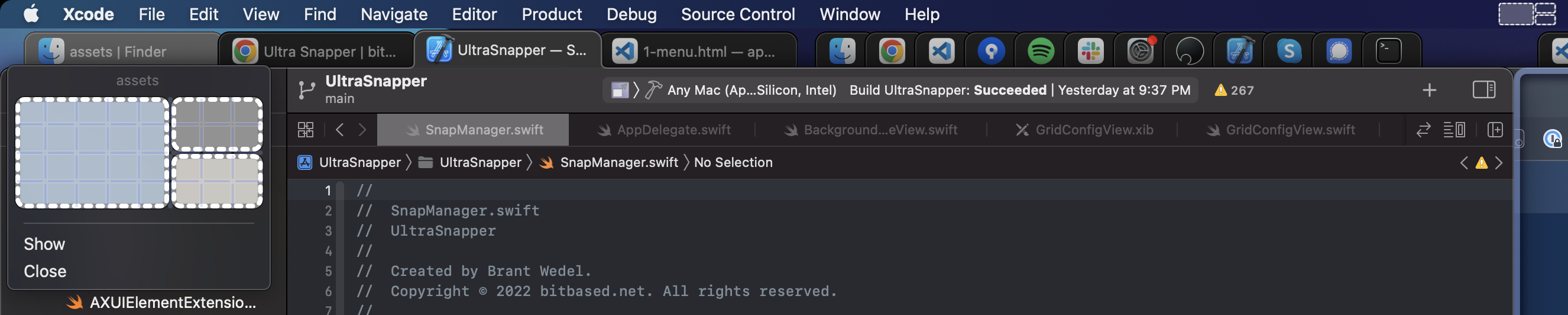Toggle the editor options minimap button
Viewport: 1568px width, 315px height.
tap(1454, 130)
